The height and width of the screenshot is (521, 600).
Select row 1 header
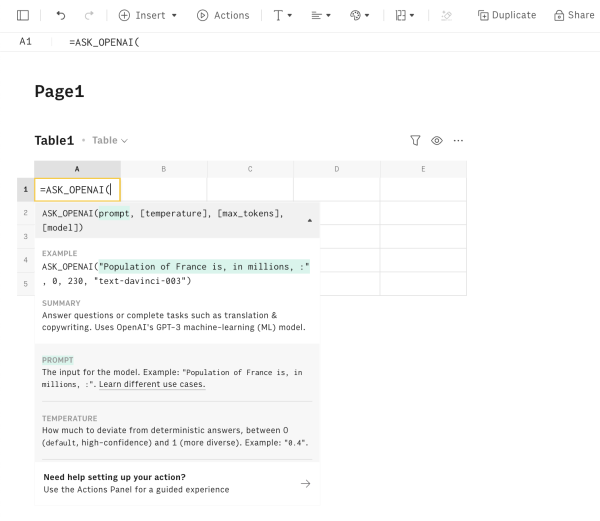(26, 189)
